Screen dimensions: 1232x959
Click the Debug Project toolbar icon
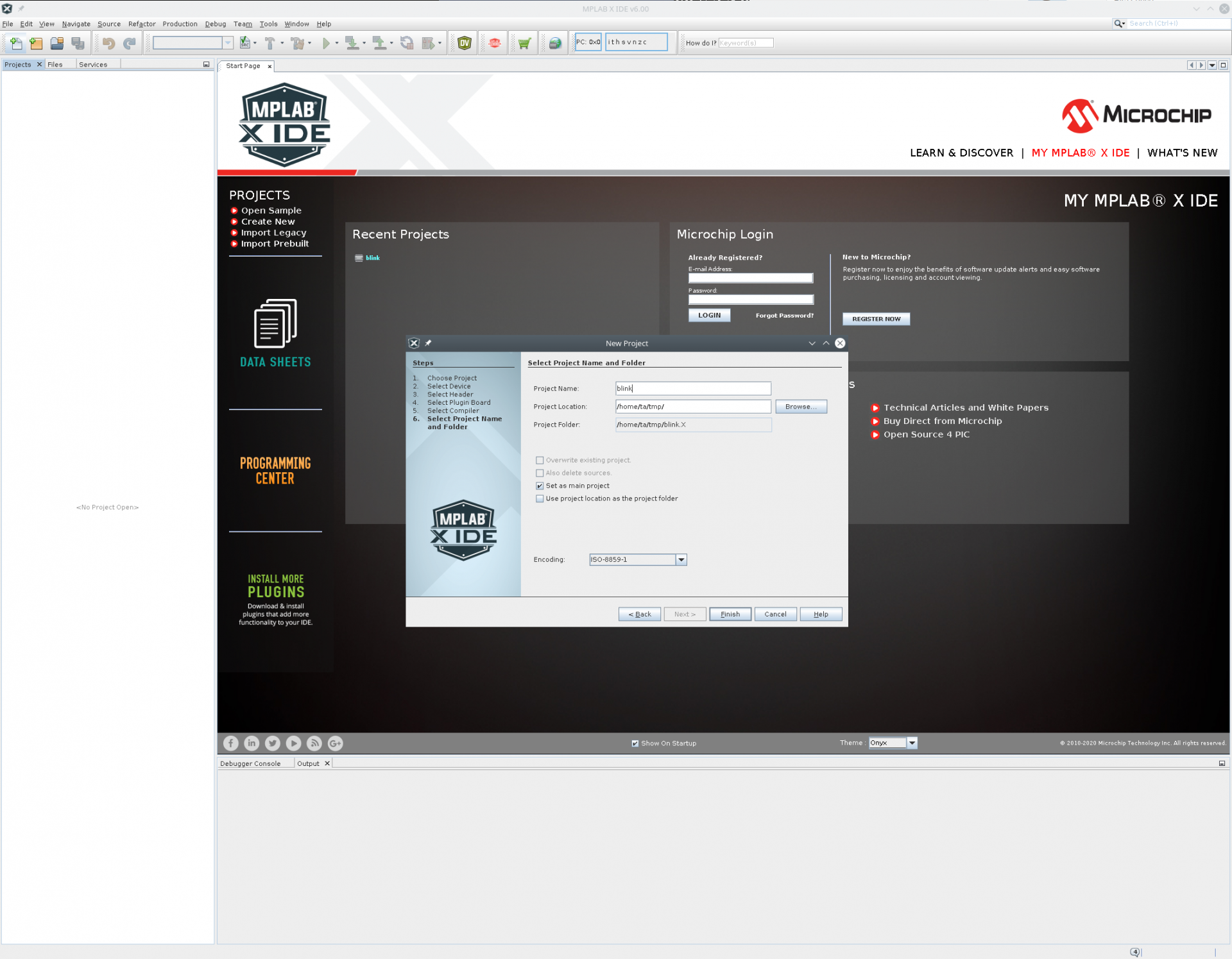tap(428, 43)
